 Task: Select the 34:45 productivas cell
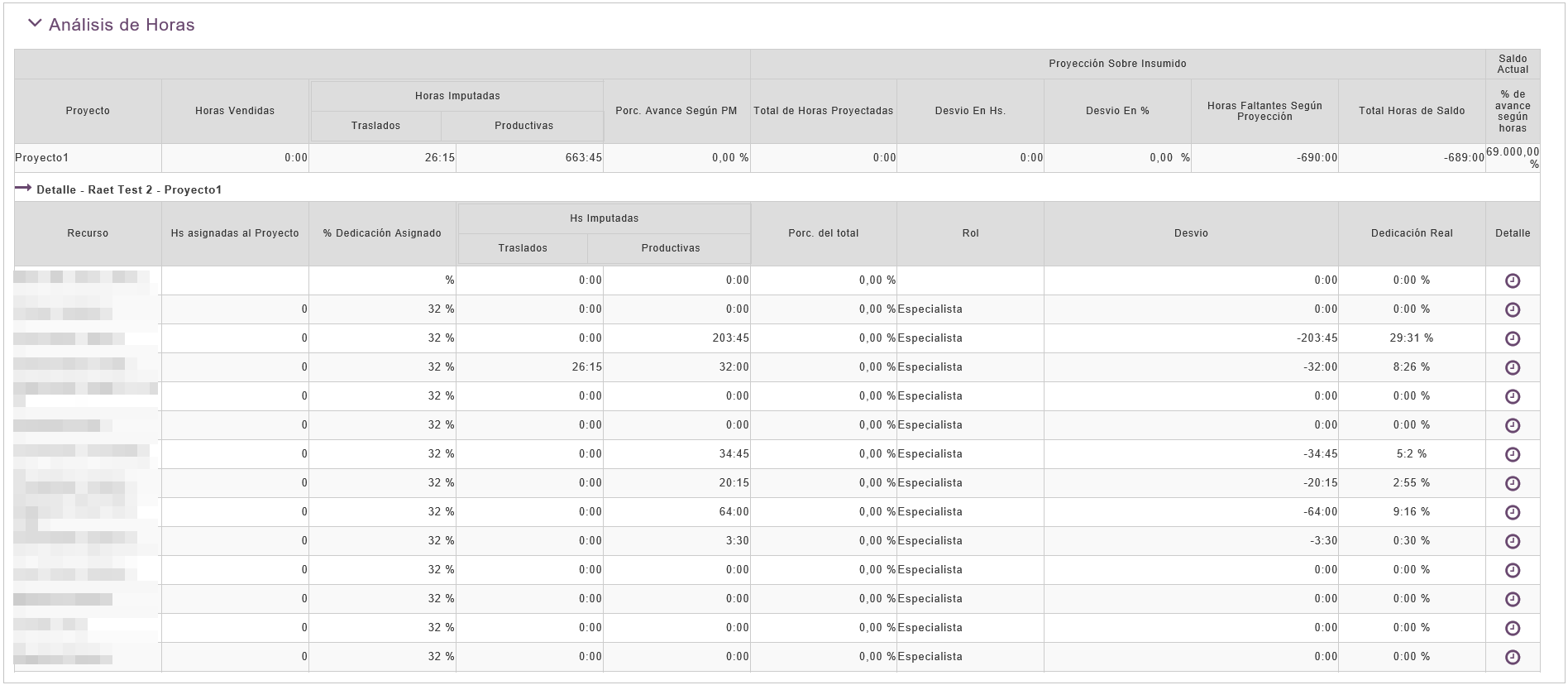(676, 454)
